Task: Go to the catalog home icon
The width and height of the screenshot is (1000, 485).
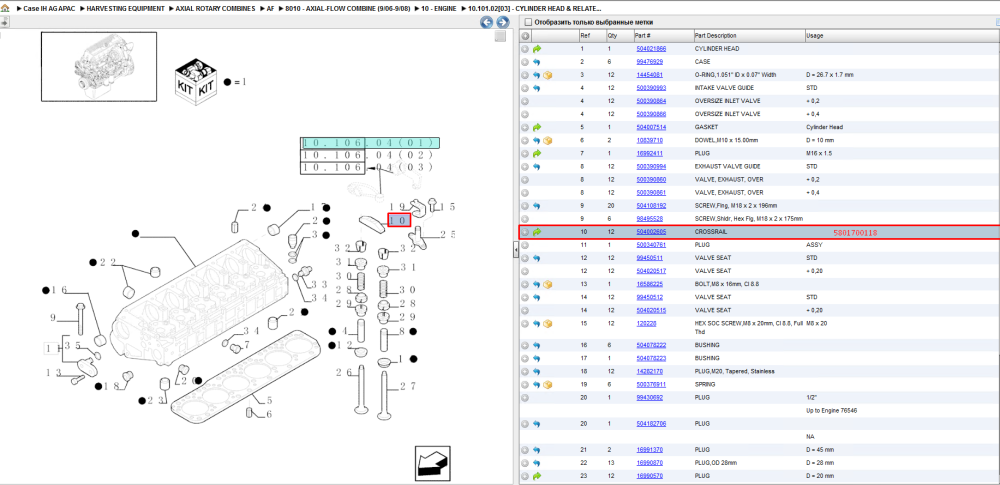Action: click(x=5, y=10)
